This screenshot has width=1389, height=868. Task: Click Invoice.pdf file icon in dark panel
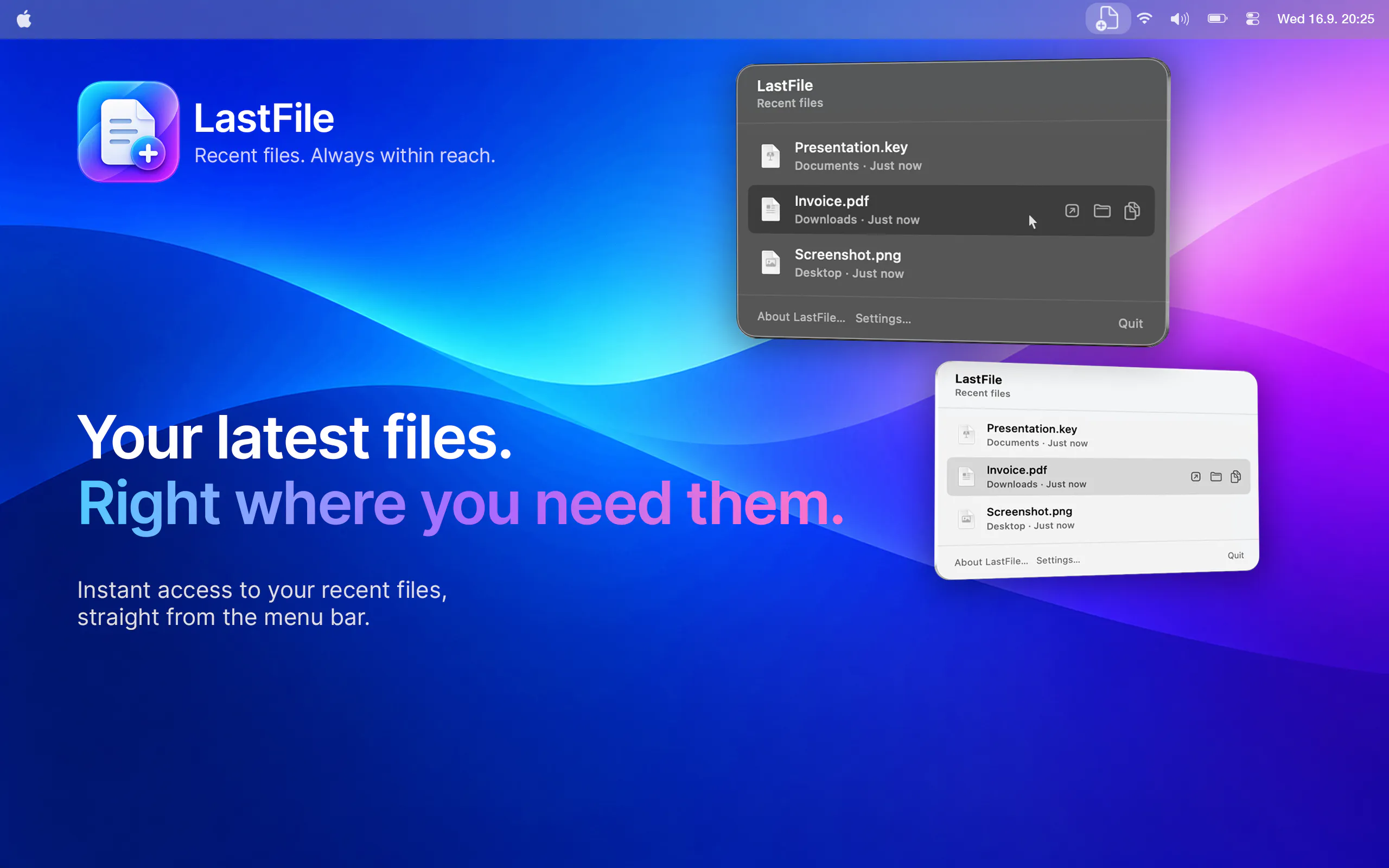point(770,209)
